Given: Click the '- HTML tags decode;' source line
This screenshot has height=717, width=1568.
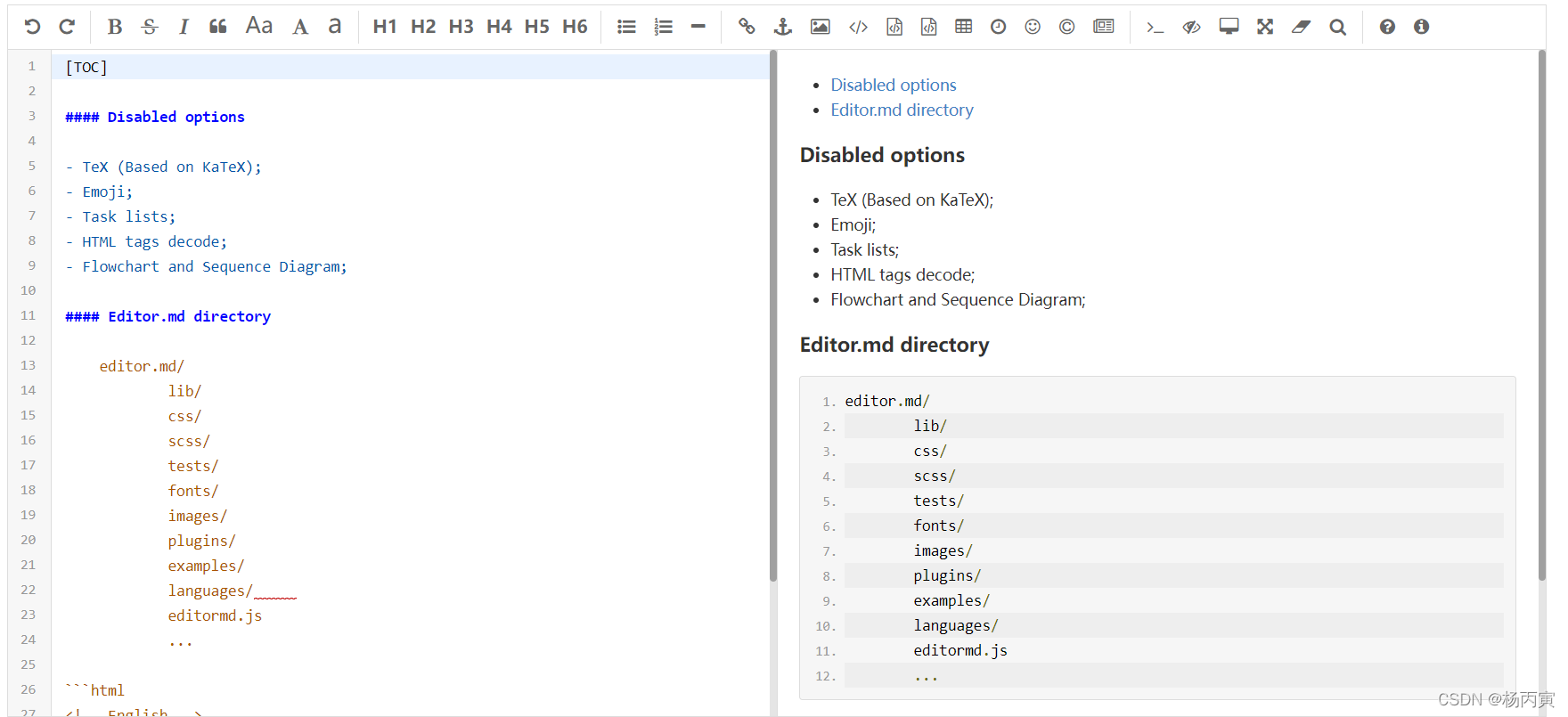Looking at the screenshot, I should 146,241.
